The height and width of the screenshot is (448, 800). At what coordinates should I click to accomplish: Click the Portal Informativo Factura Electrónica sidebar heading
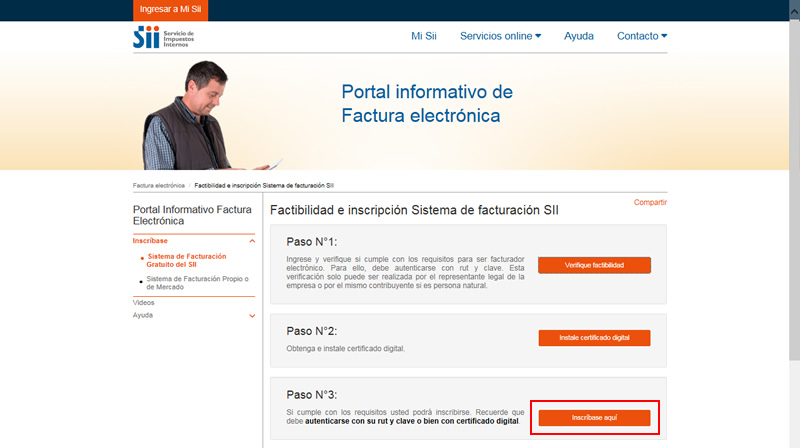(192, 215)
